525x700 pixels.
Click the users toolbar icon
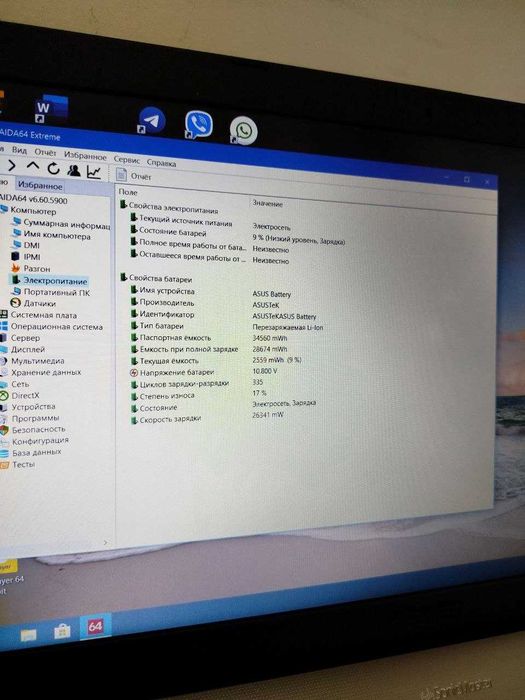pos(74,170)
